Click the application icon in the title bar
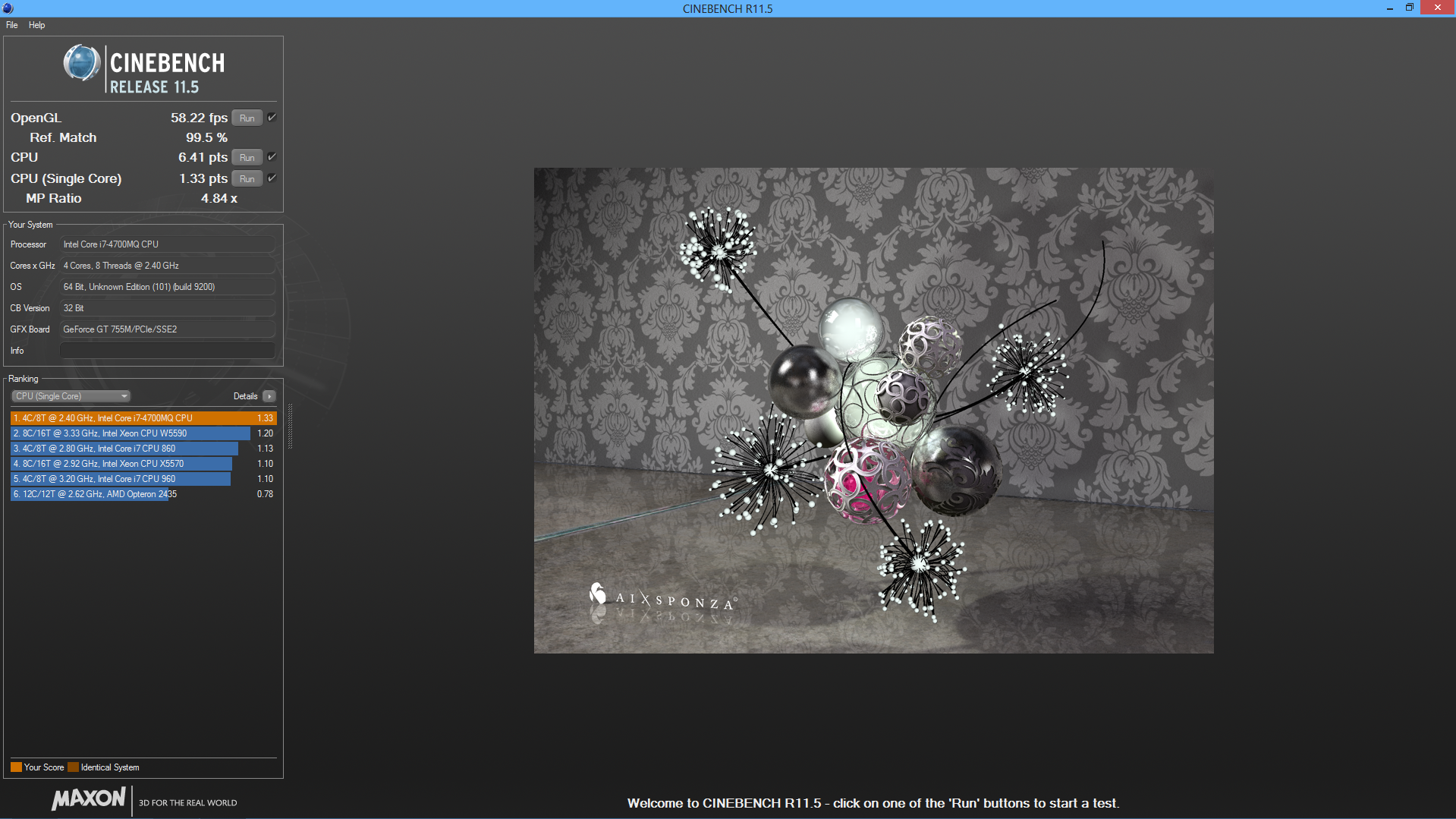The width and height of the screenshot is (1456, 819). pos(8,8)
